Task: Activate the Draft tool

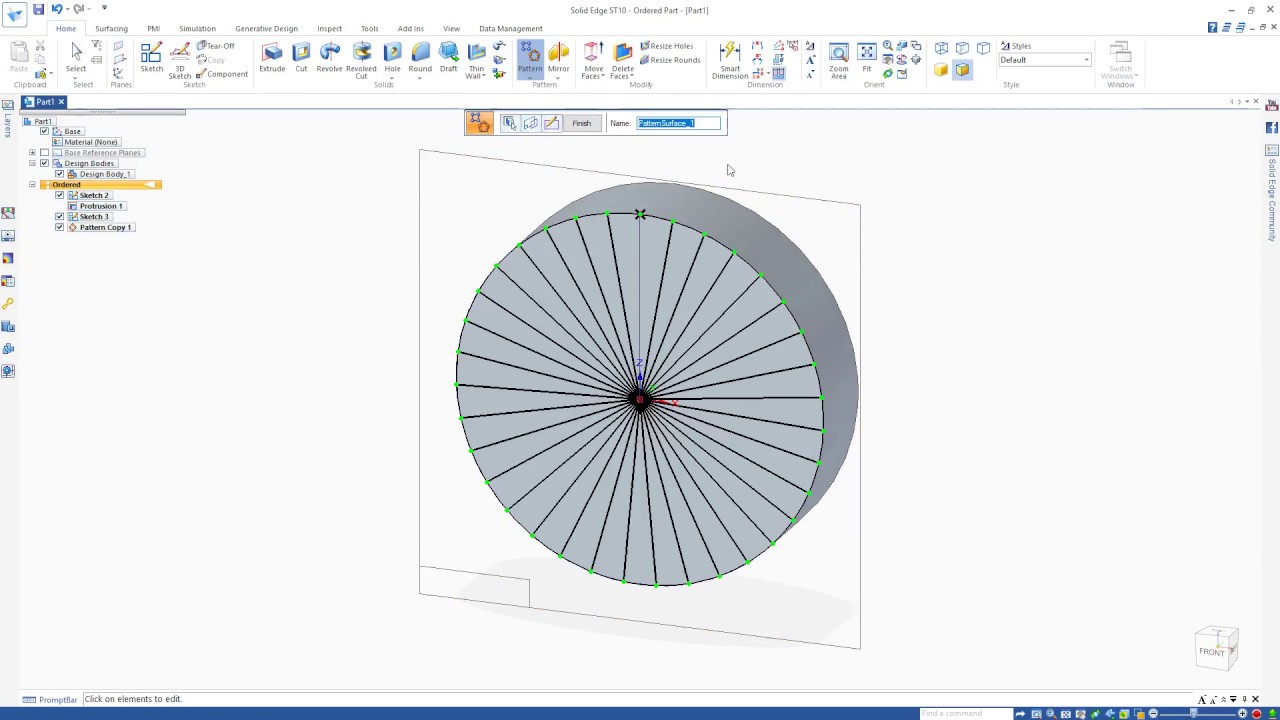Action: [x=448, y=58]
